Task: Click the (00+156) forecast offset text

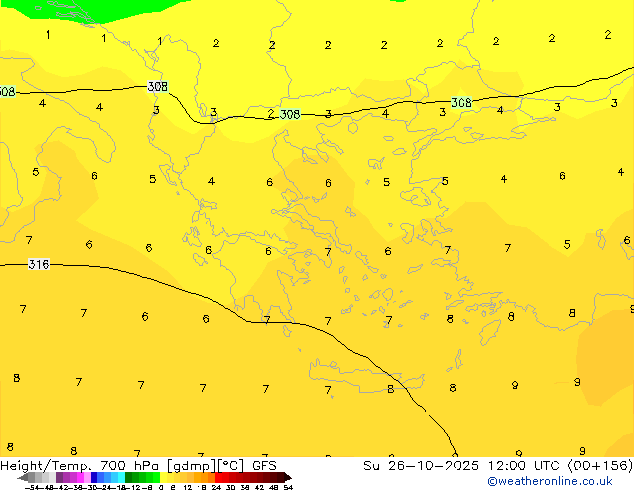Action: click(x=600, y=466)
